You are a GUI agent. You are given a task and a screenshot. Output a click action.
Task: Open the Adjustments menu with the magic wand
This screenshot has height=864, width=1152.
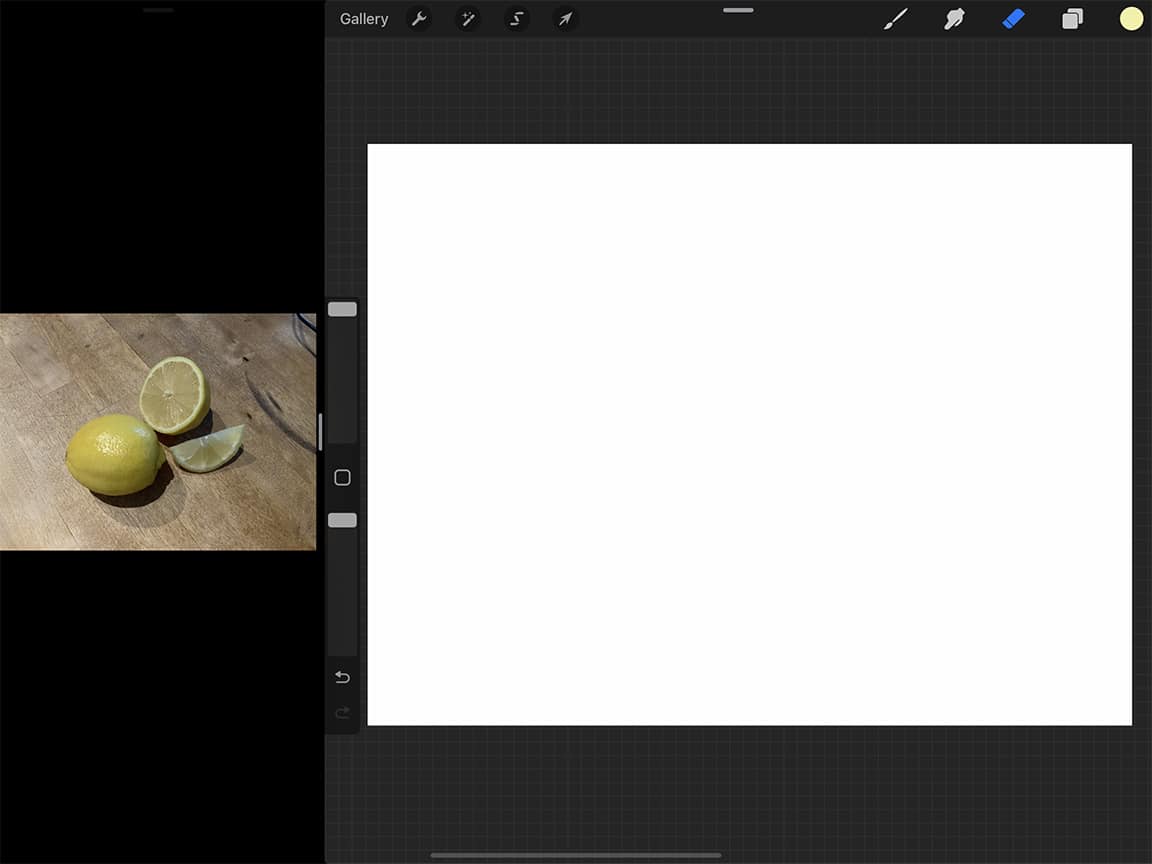(x=468, y=18)
